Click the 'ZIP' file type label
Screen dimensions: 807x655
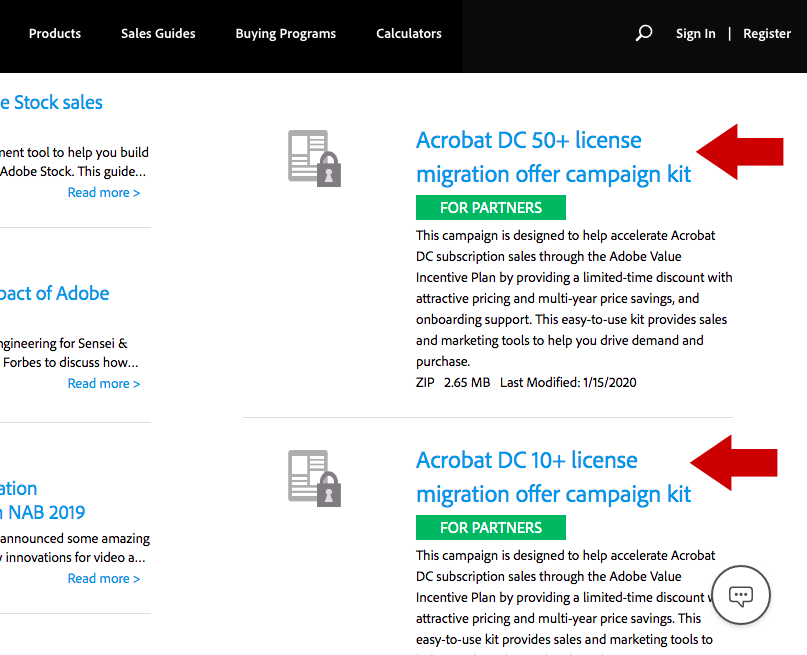click(425, 382)
